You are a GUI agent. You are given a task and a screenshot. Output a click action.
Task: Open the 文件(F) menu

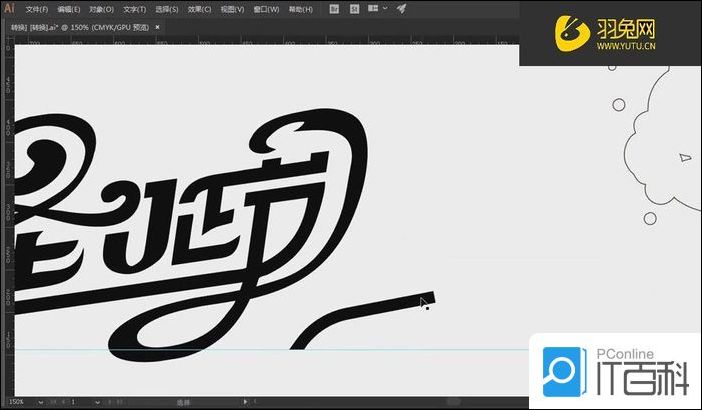coord(37,9)
